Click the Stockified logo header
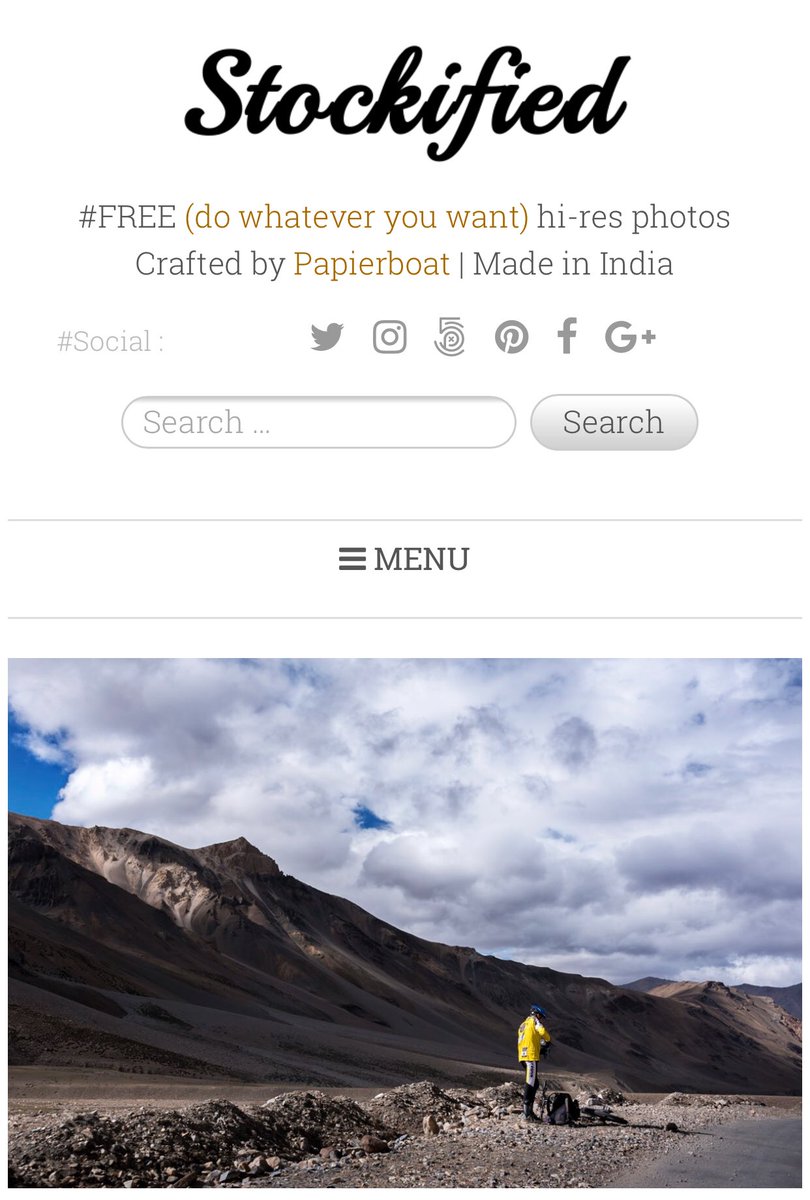This screenshot has height=1200, width=810. click(407, 102)
